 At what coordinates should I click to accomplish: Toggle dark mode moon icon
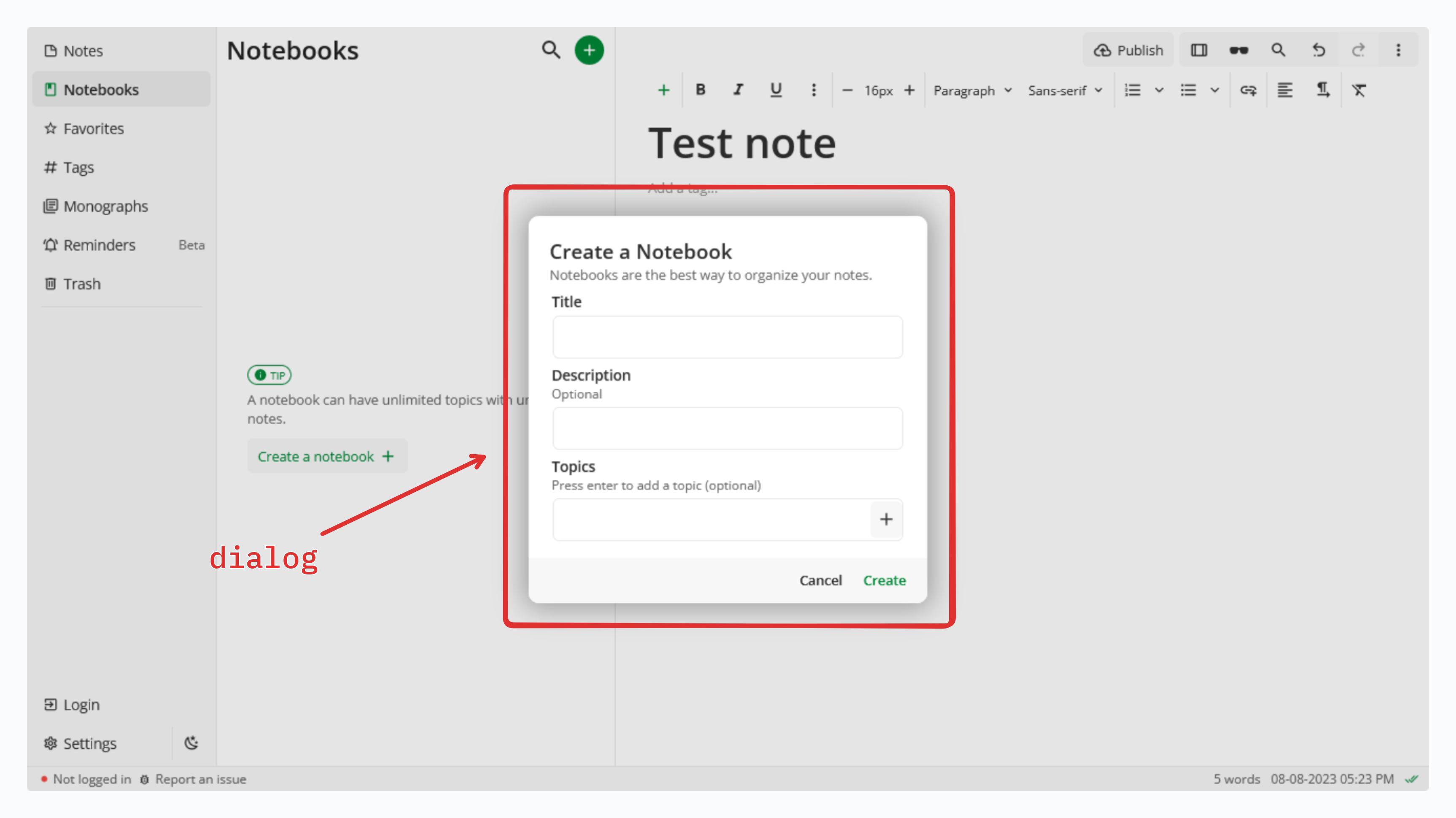pos(191,743)
